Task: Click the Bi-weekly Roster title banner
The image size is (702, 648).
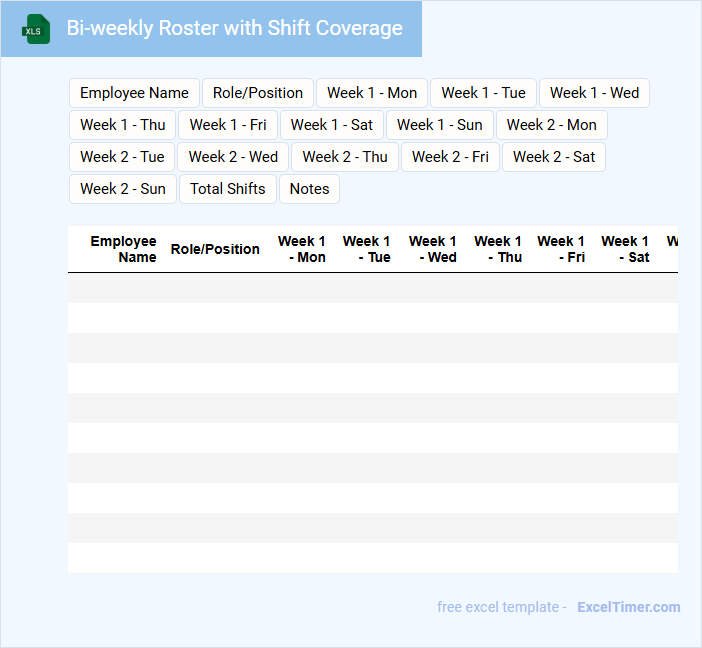Action: [234, 29]
